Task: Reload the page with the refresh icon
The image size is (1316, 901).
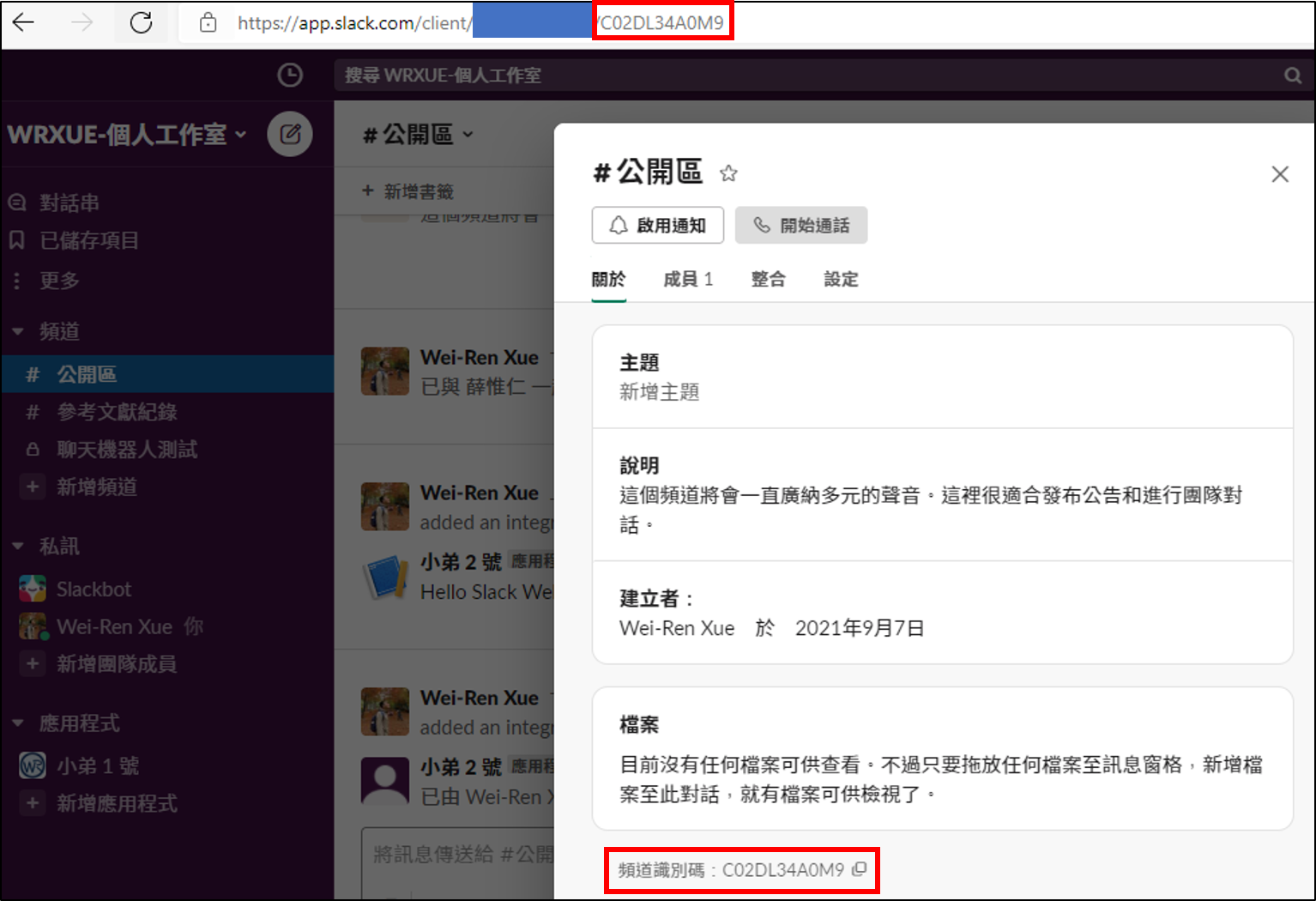Action: coord(141,22)
